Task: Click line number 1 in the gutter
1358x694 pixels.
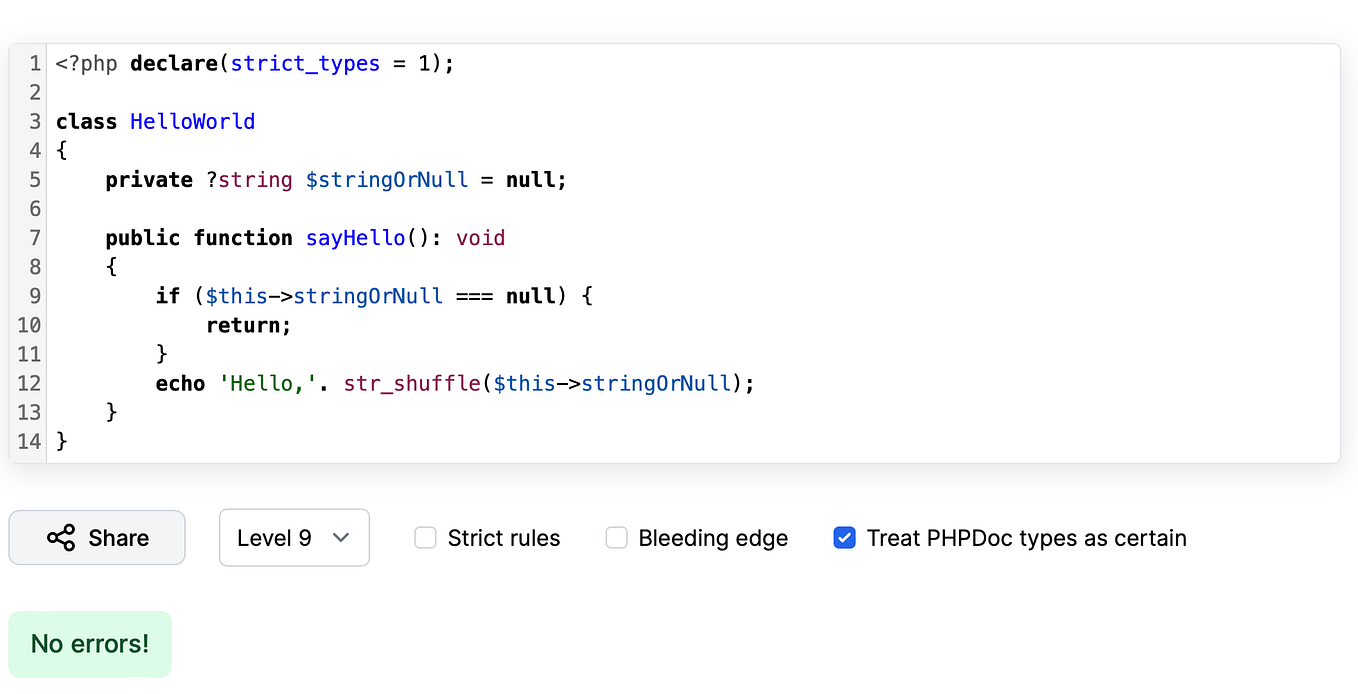Action: click(35, 63)
